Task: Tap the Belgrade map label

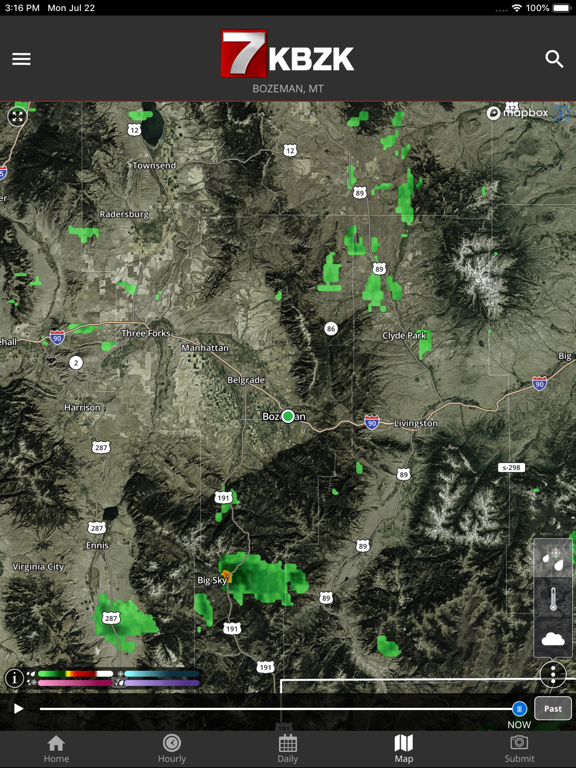Action: coord(246,380)
